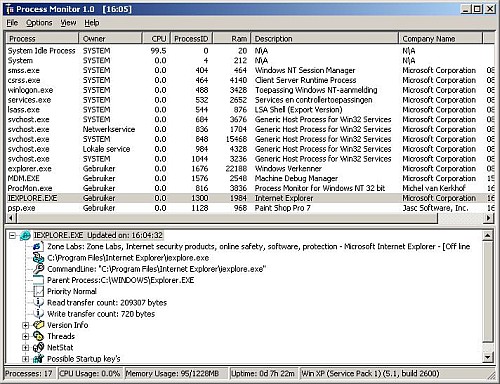The width and height of the screenshot is (500, 384).
Task: Expand the NetStat node
Action: click(x=25, y=348)
